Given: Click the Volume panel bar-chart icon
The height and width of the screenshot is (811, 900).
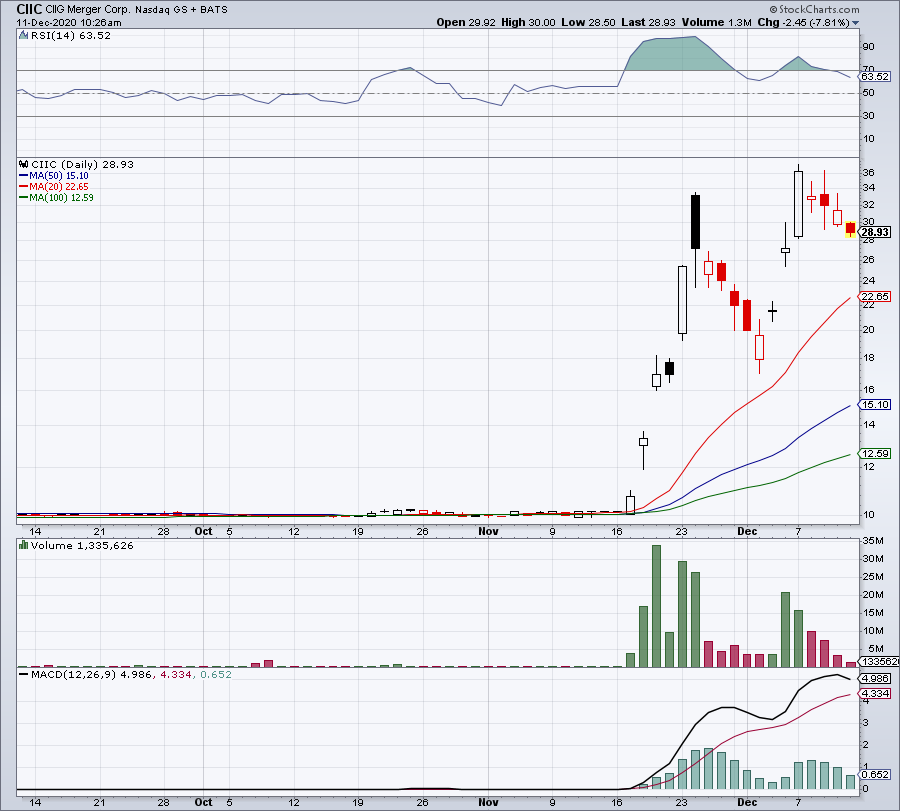Looking at the screenshot, I should pyautogui.click(x=24, y=545).
